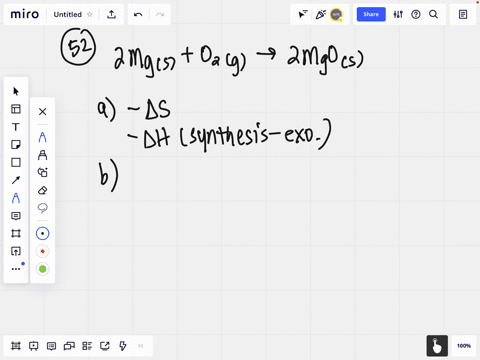Open the notes panel icon

(x=463, y=14)
